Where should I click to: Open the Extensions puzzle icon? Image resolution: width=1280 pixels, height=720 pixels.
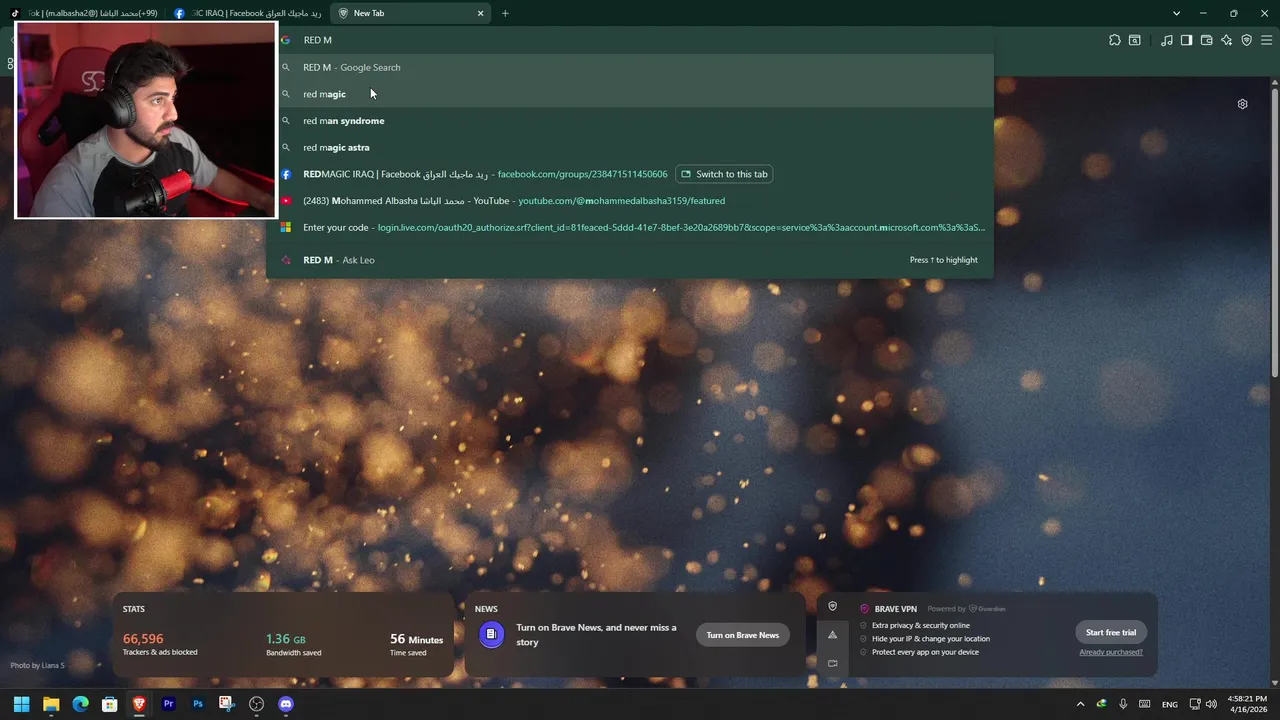pyautogui.click(x=1115, y=40)
